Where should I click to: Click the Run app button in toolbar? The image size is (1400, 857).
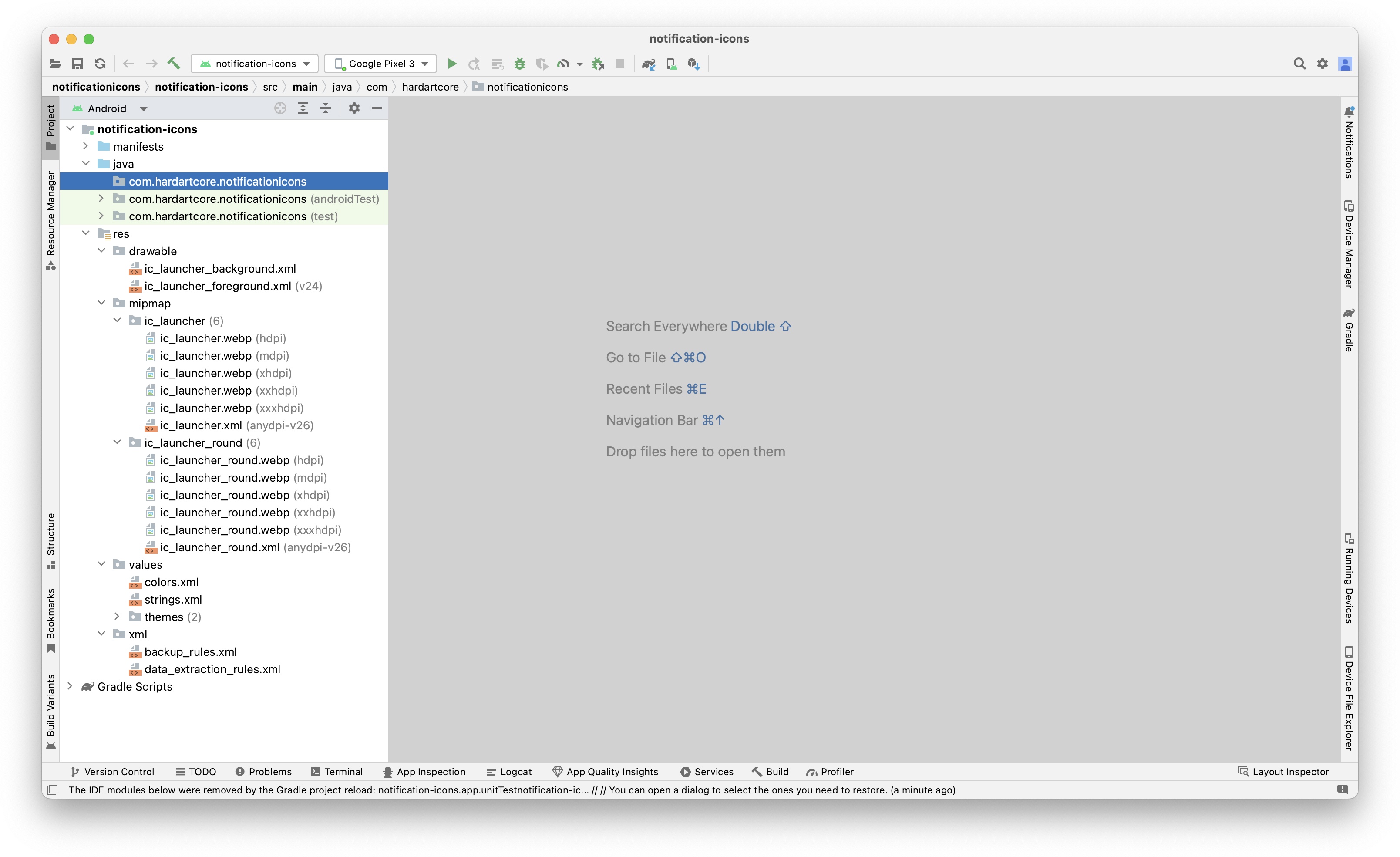tap(453, 63)
